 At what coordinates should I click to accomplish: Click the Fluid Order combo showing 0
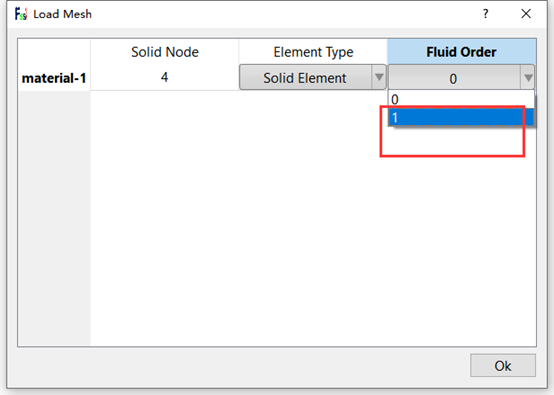point(461,77)
